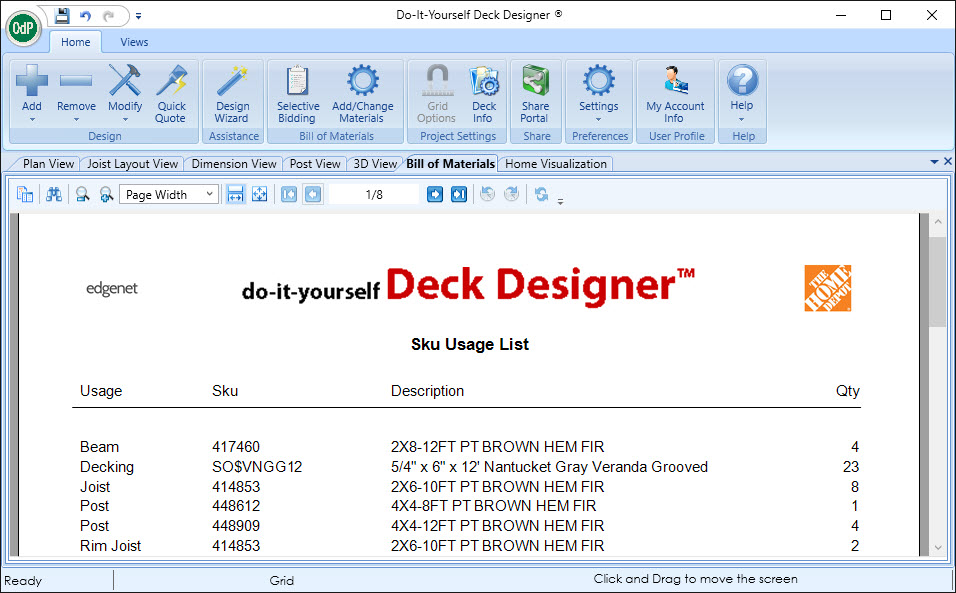This screenshot has height=593, width=956.
Task: Expand the dropdown arrow under Add
Action: (32, 120)
